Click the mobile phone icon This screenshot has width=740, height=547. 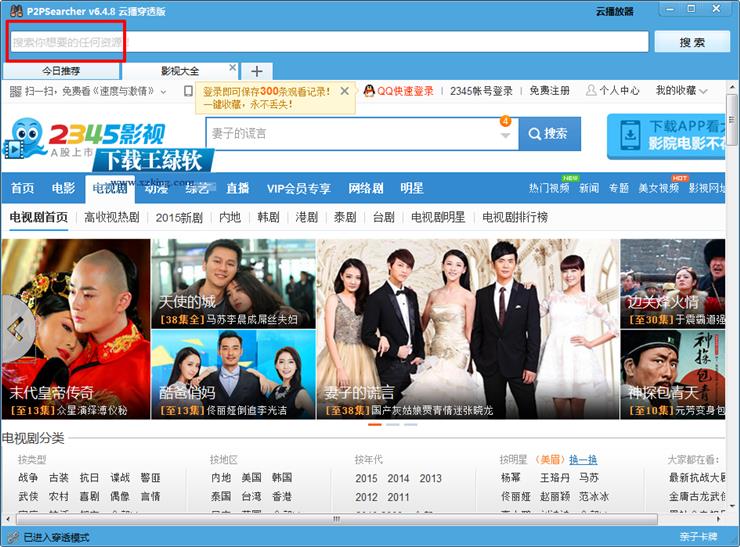coord(188,91)
